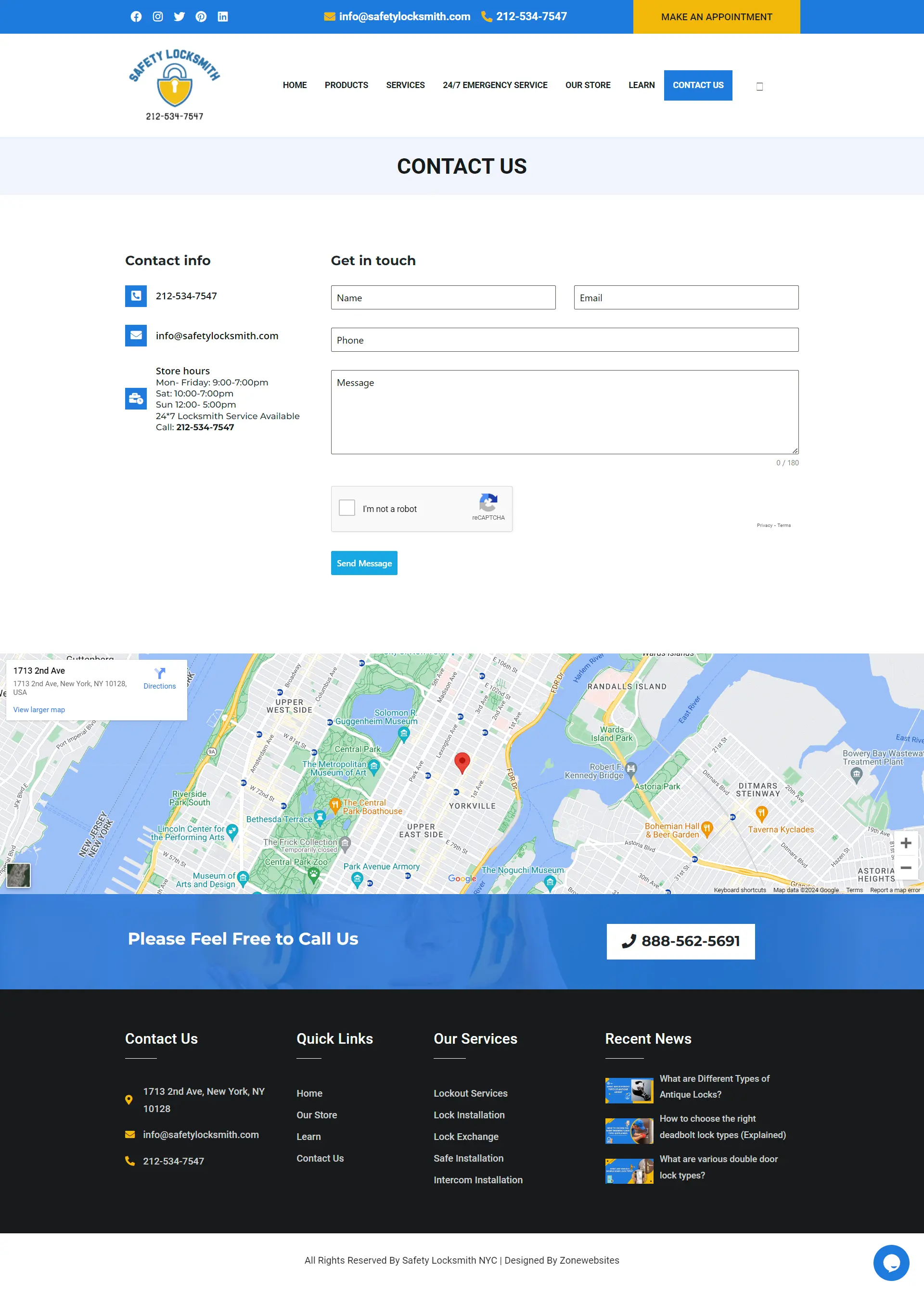Viewport: 924px width, 1293px height.
Task: Zoom in the map with plus
Action: 906,843
